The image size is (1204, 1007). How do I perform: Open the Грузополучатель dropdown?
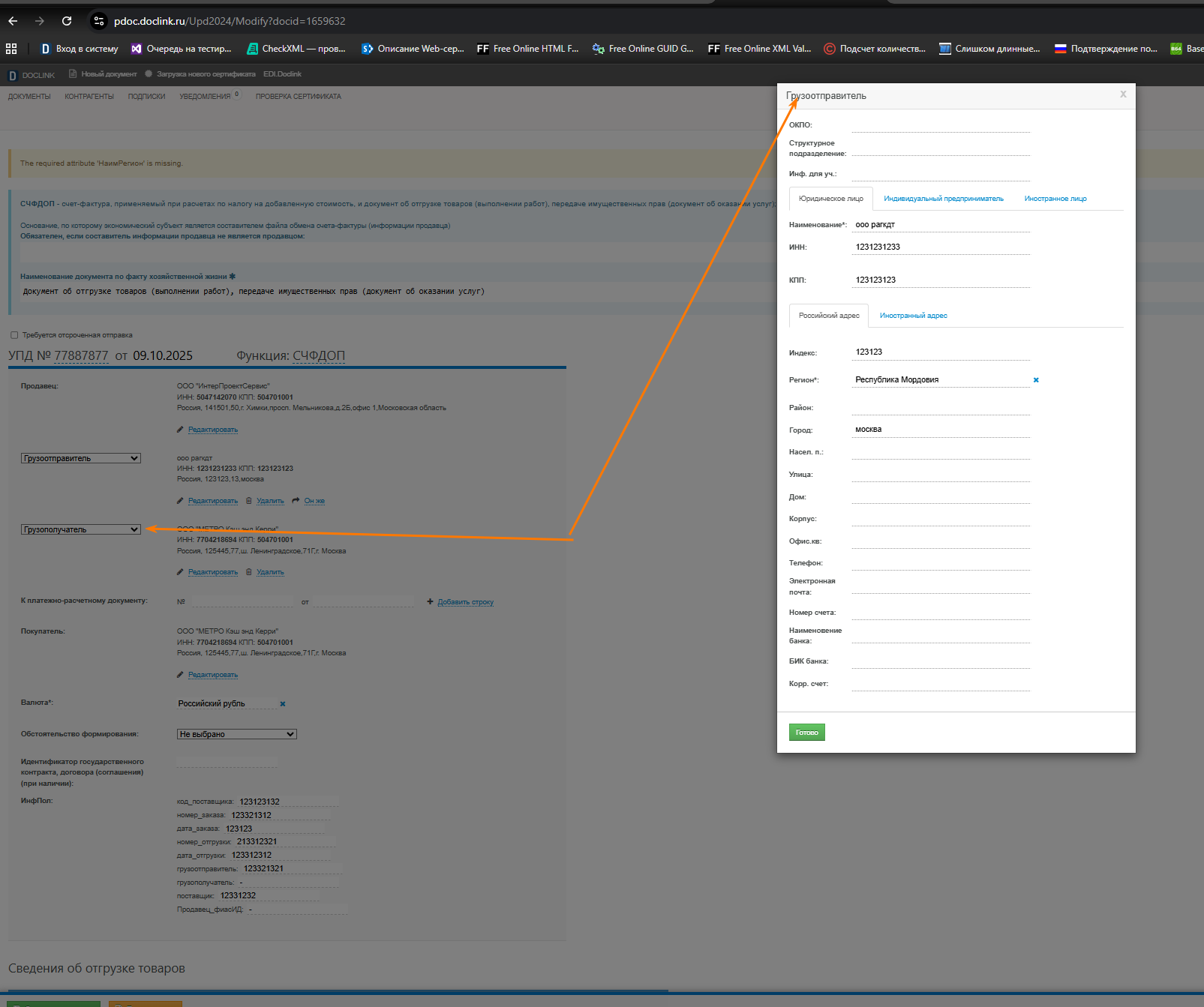coord(81,529)
